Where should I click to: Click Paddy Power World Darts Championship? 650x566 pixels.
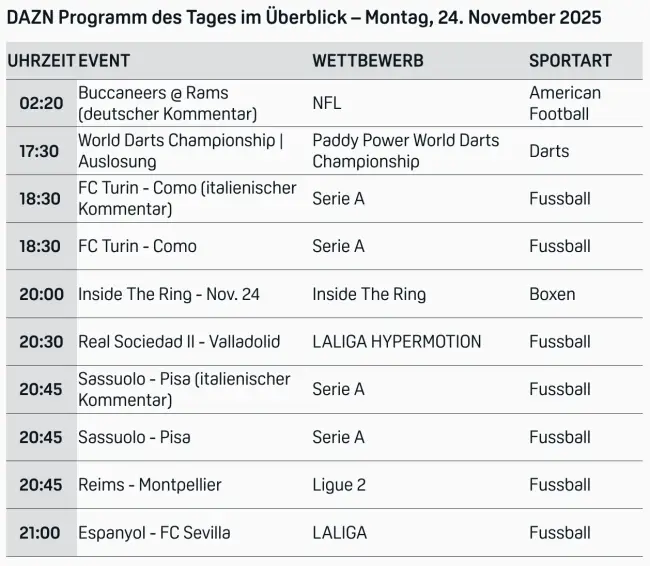[405, 150]
